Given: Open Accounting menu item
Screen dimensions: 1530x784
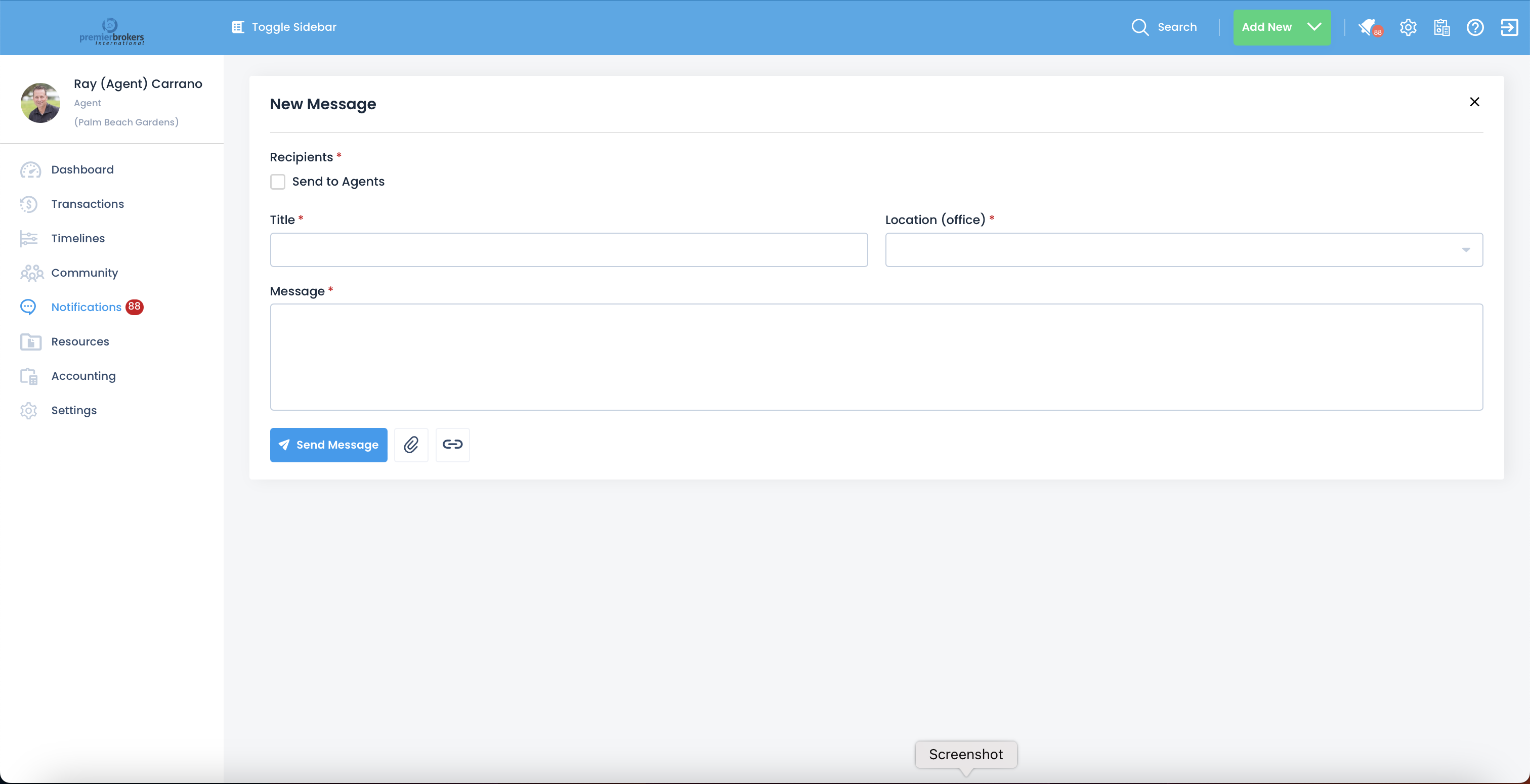Looking at the screenshot, I should (83, 376).
